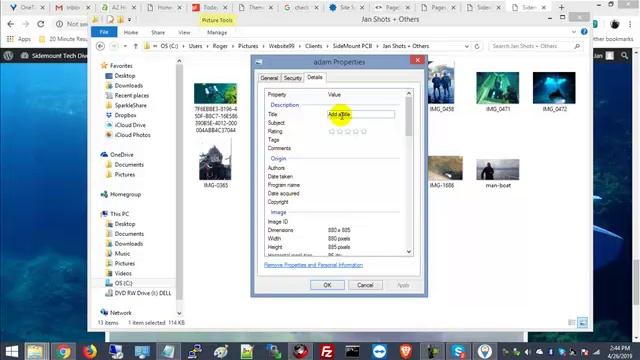Viewport: 640px width, 360px height.
Task: Select Videos under This PC
Action: 123,273
